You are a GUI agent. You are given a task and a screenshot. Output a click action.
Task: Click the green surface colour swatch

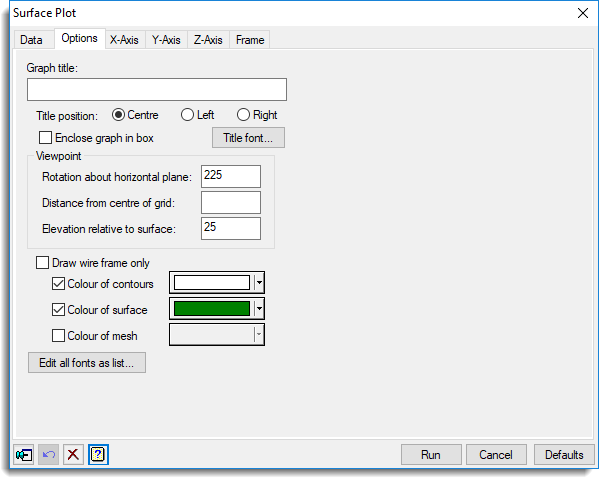tap(212, 308)
